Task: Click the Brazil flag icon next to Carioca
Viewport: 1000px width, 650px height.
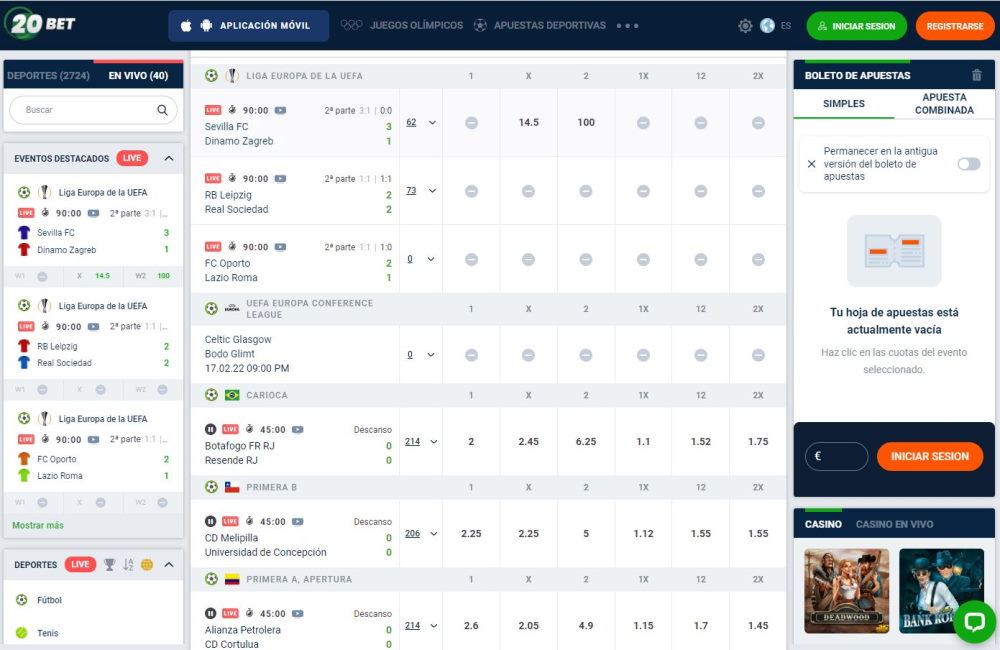Action: pos(232,395)
